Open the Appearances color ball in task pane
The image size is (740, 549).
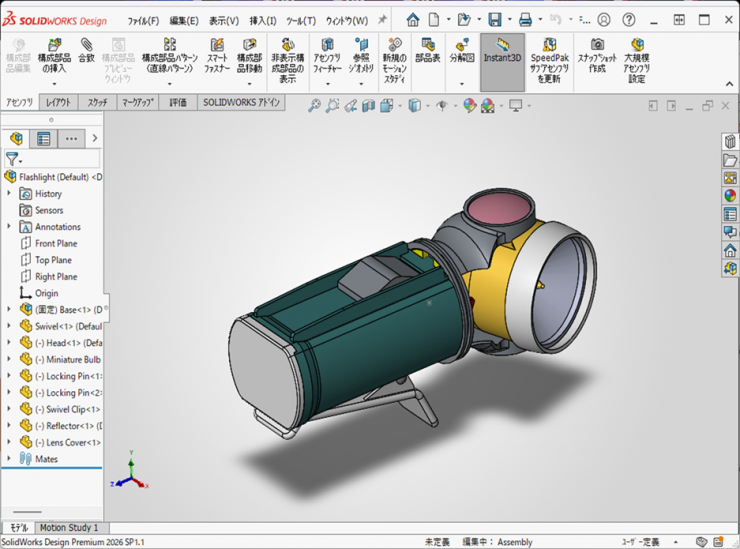pyautogui.click(x=730, y=196)
